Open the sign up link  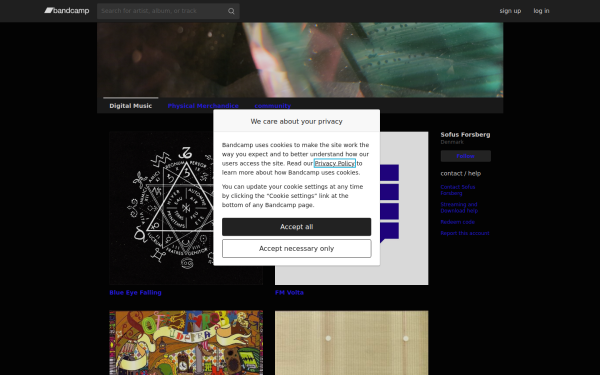[x=510, y=11]
